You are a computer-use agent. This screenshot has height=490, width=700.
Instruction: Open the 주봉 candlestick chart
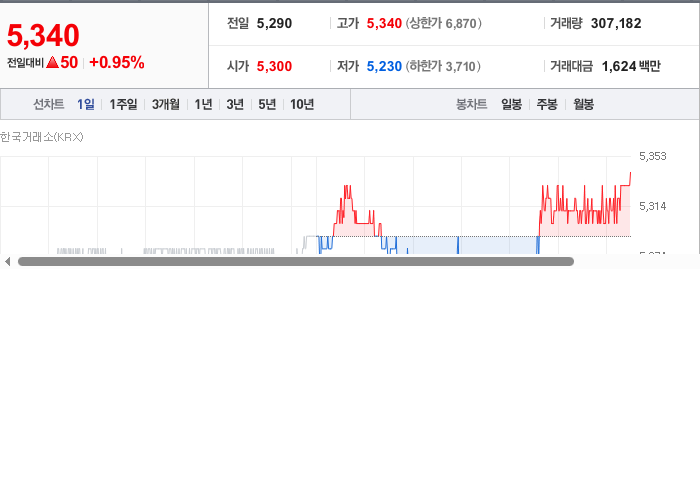(547, 104)
